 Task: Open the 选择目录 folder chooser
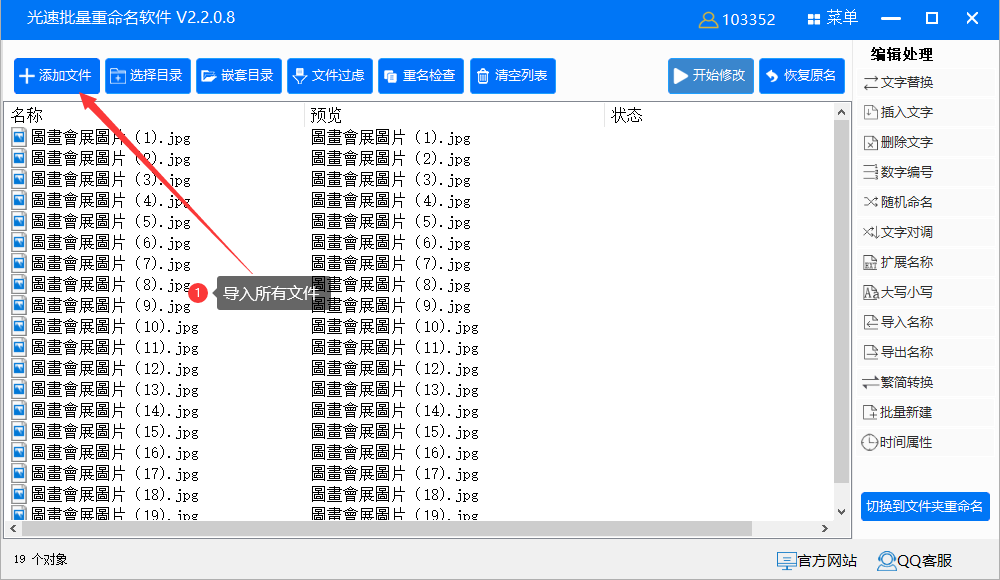[148, 76]
